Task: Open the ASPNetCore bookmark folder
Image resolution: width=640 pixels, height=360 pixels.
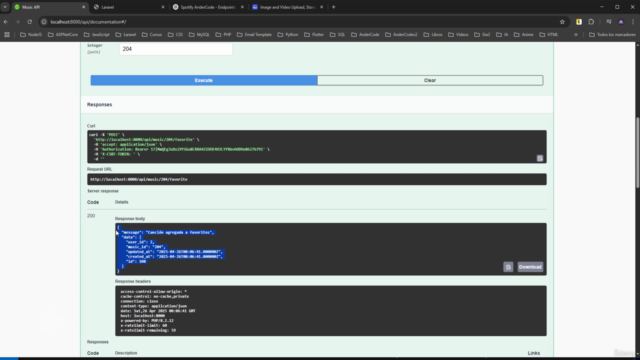Action: [x=63, y=35]
